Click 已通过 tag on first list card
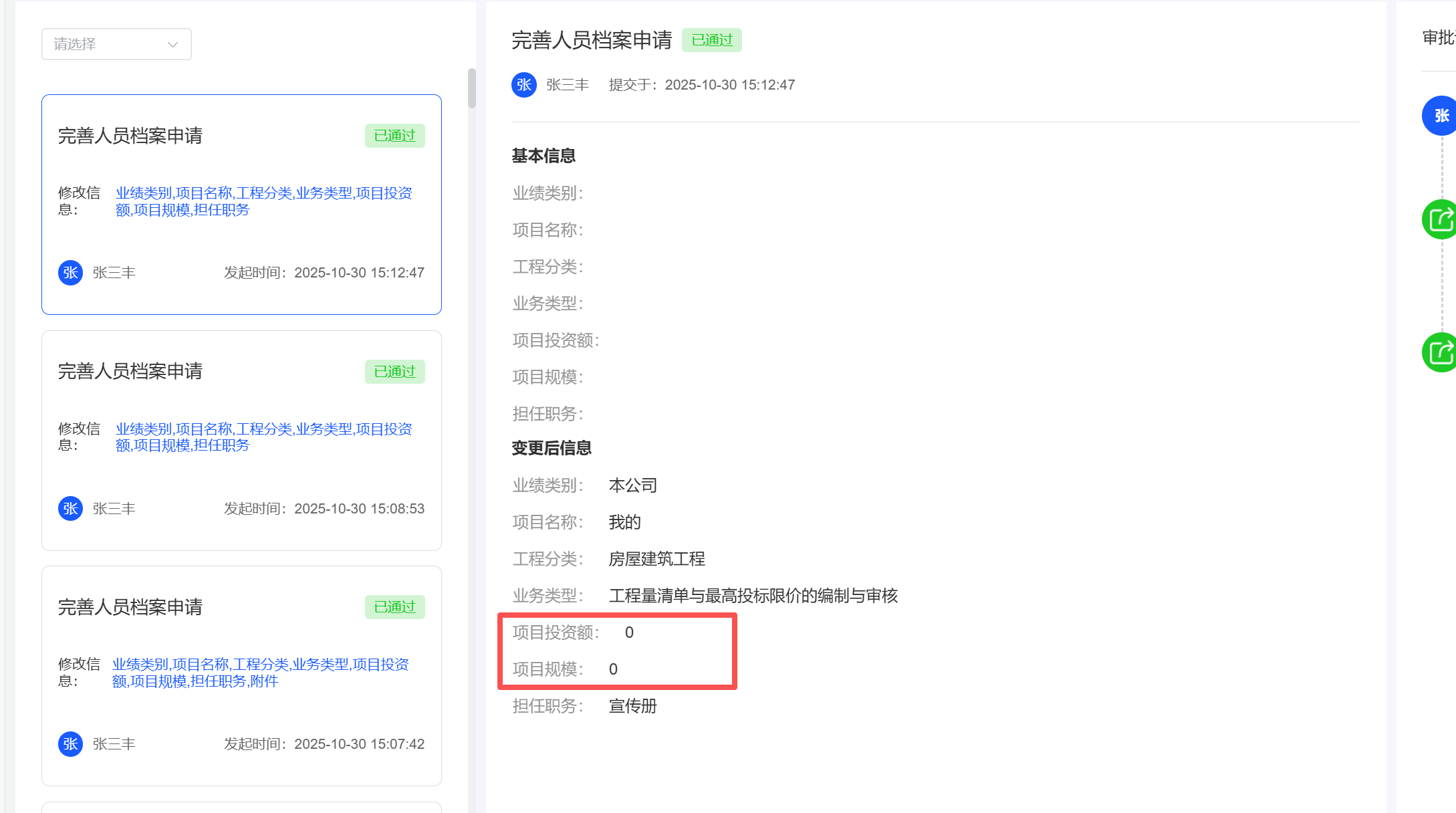The height and width of the screenshot is (813, 1456). click(394, 136)
